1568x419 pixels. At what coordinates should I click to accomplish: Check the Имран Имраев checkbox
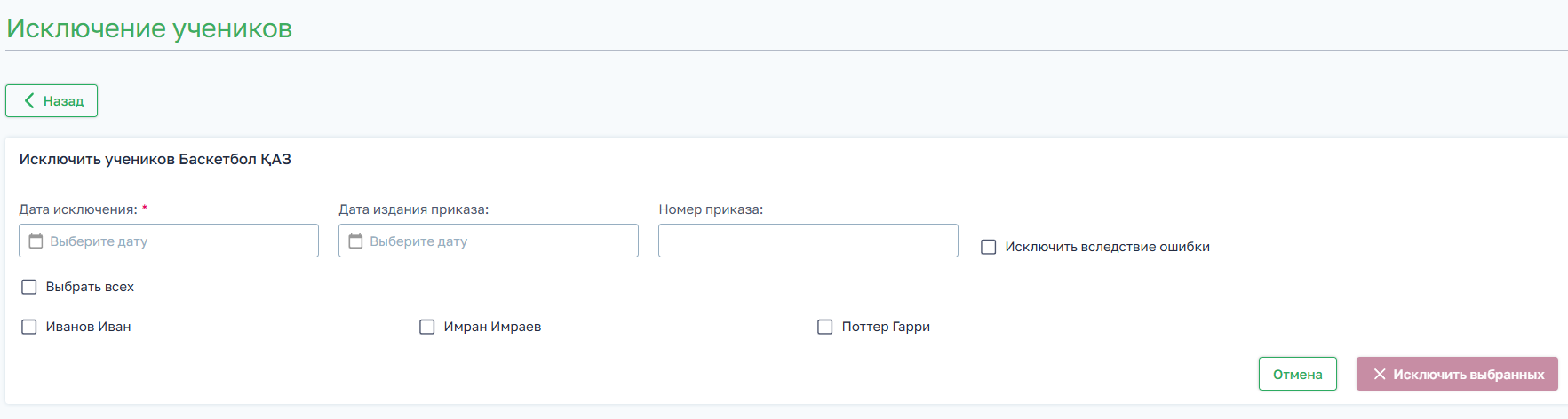[427, 327]
